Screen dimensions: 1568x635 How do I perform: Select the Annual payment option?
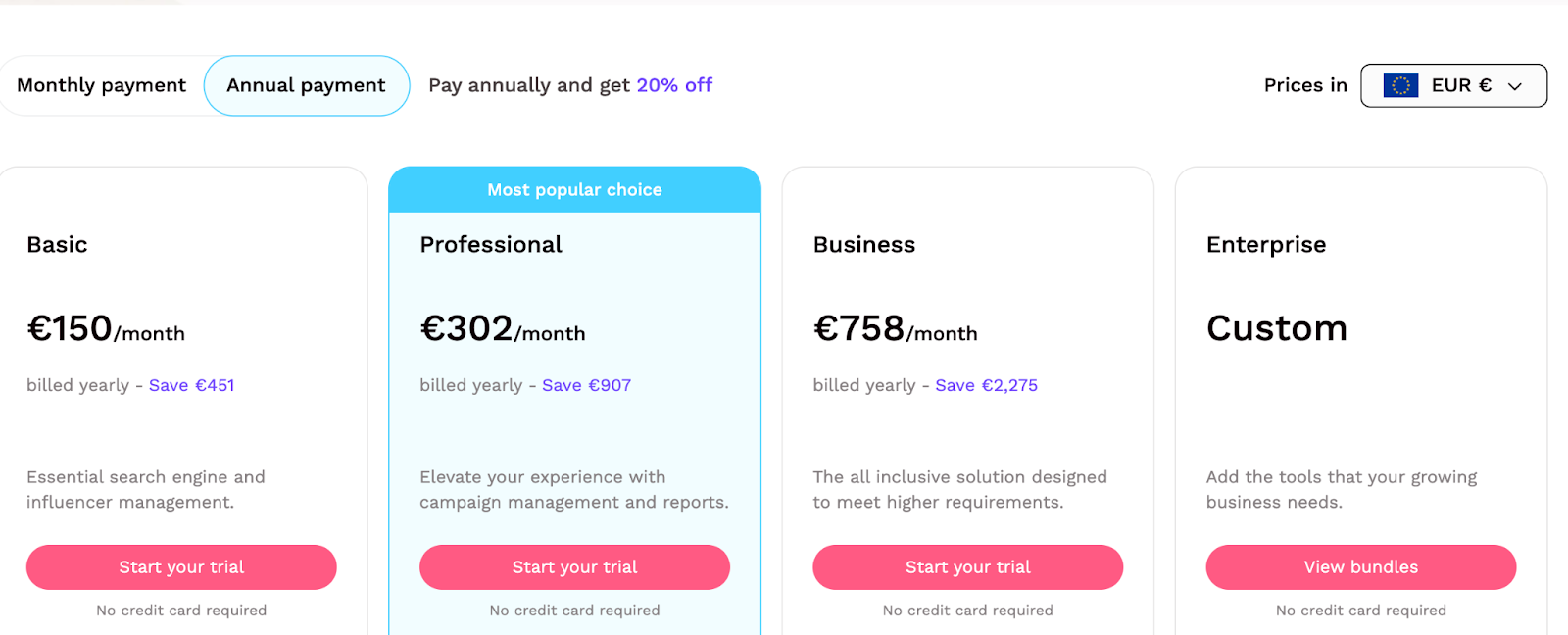point(307,85)
